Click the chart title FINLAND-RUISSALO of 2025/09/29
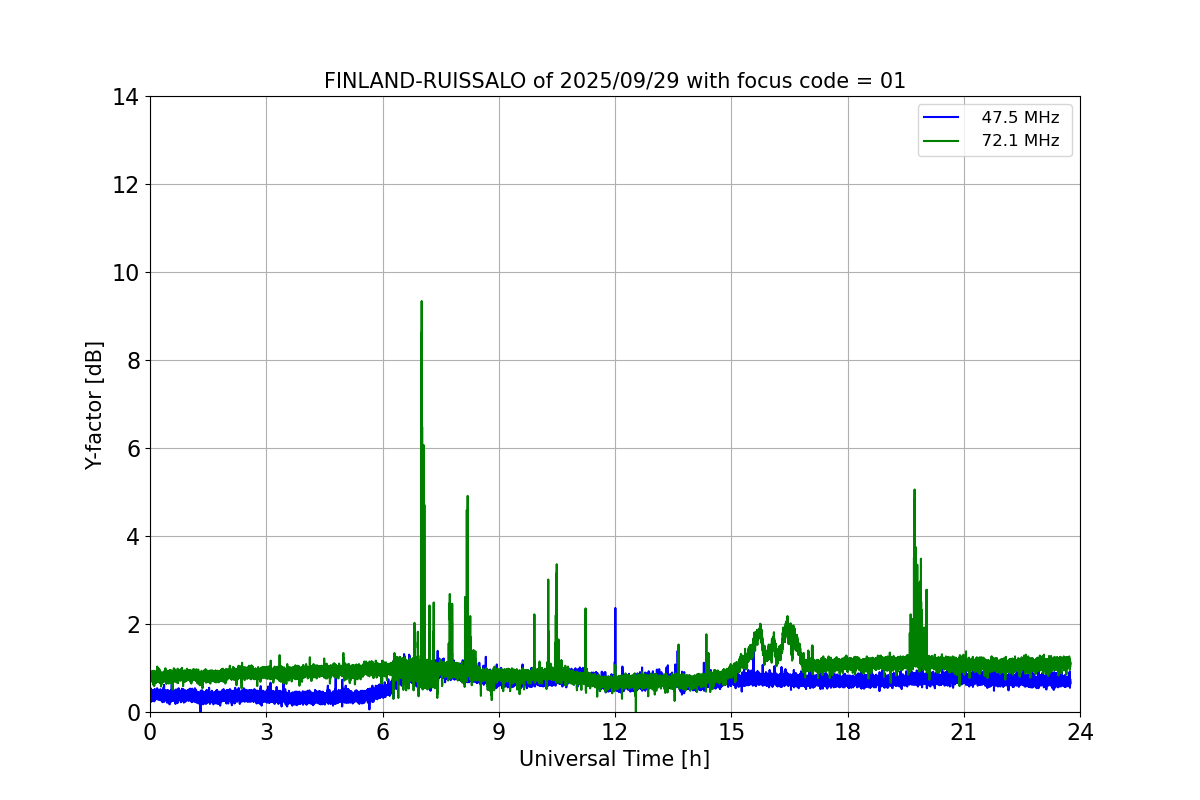 pyautogui.click(x=614, y=81)
